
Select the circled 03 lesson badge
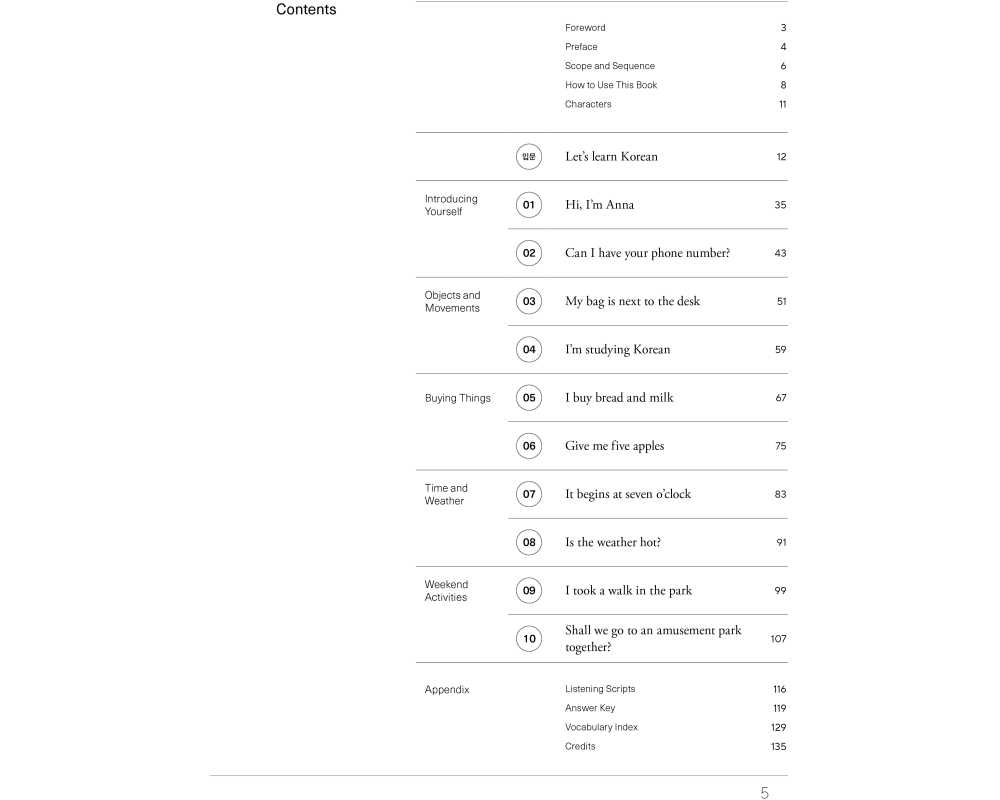coord(529,301)
